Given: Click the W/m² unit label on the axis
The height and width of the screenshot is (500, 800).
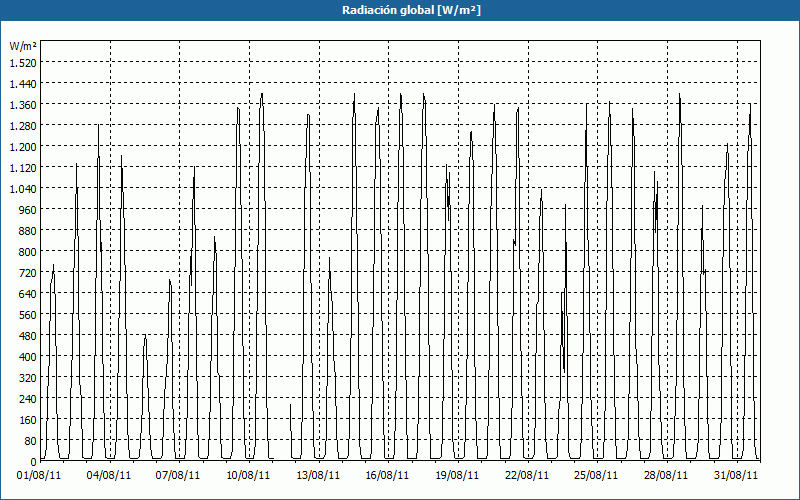Looking at the screenshot, I should pyautogui.click(x=23, y=46).
